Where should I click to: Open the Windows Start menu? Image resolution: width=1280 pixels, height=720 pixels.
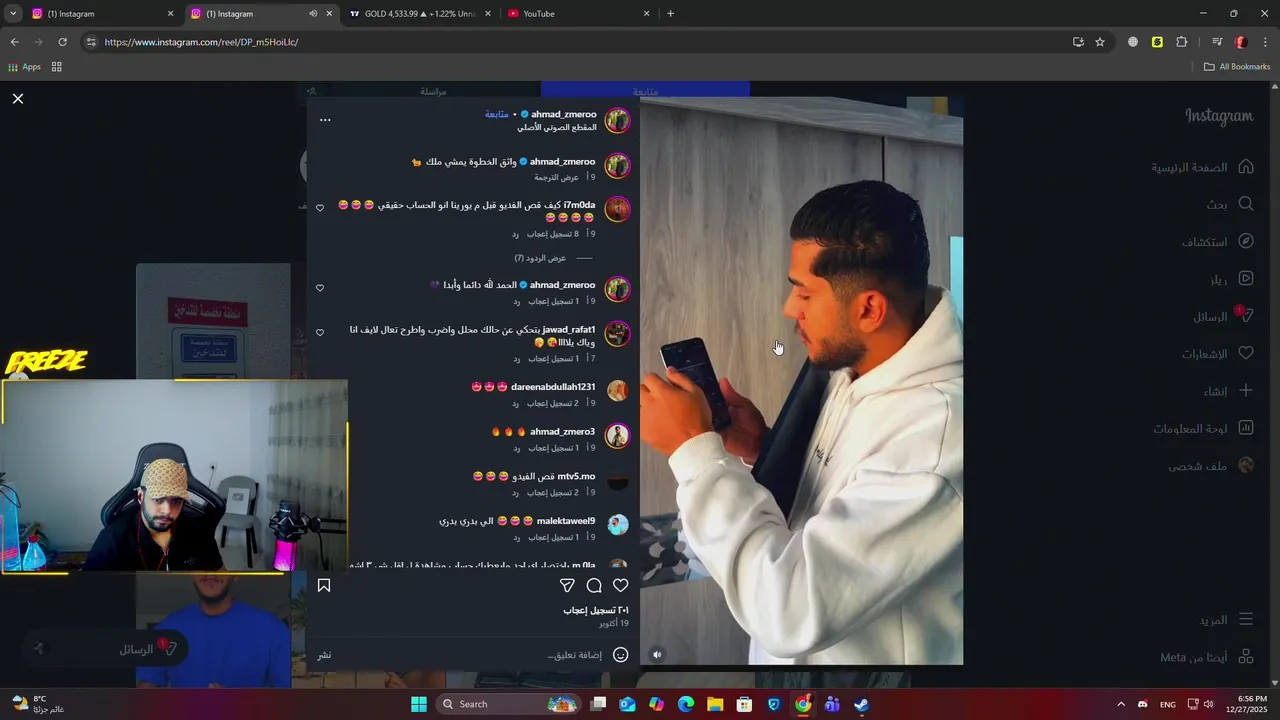click(419, 704)
